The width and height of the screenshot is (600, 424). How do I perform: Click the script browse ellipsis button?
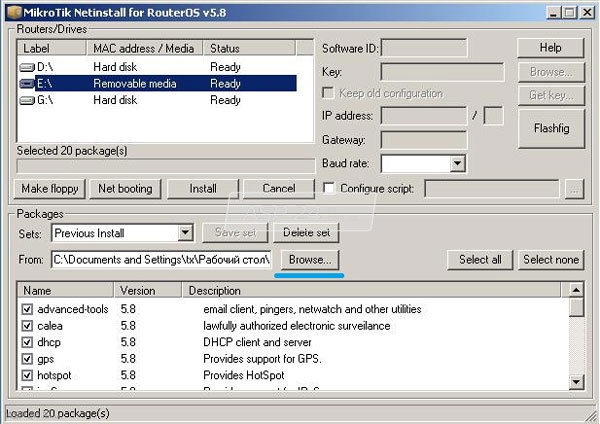click(x=574, y=189)
